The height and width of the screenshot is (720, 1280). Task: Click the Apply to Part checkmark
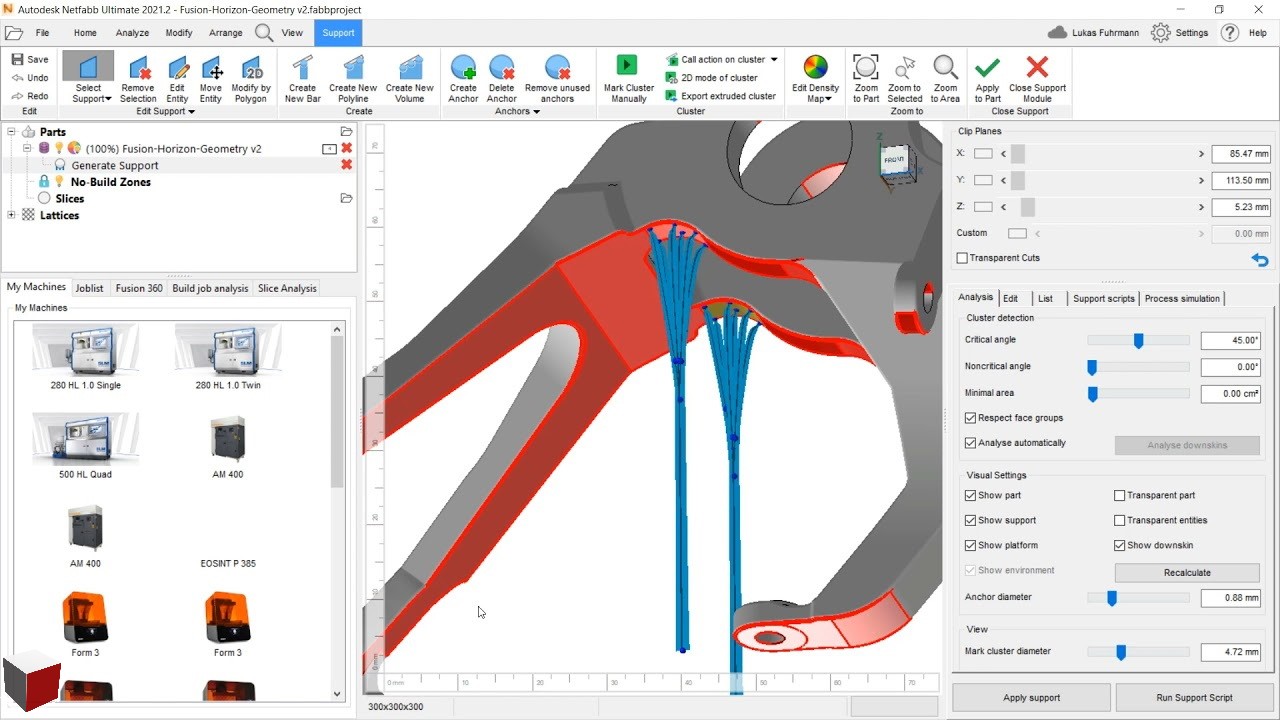[987, 67]
